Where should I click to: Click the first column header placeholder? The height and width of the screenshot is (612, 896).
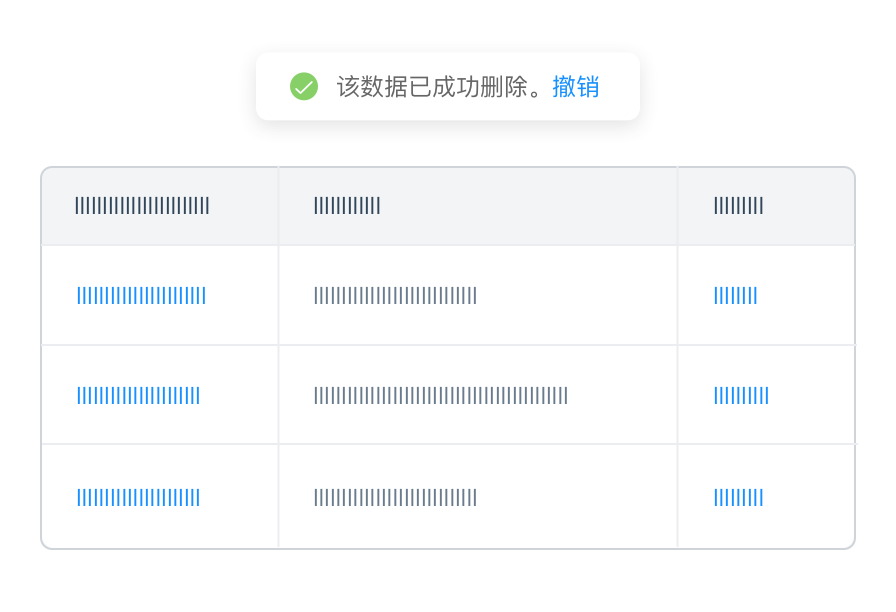pyautogui.click(x=142, y=206)
